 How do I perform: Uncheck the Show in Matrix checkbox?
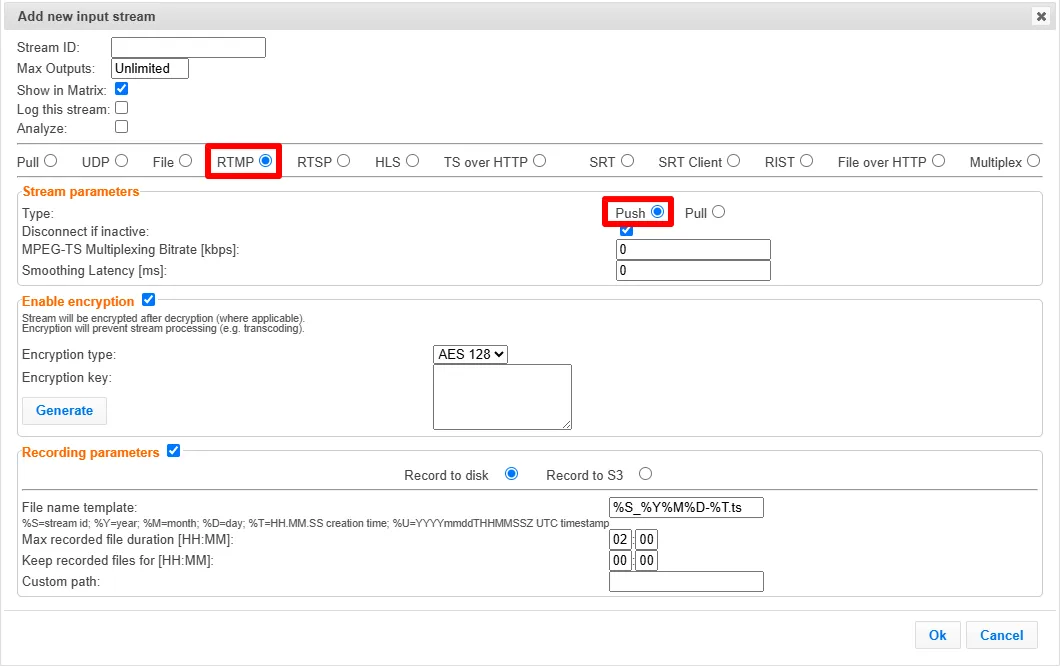pyautogui.click(x=122, y=89)
